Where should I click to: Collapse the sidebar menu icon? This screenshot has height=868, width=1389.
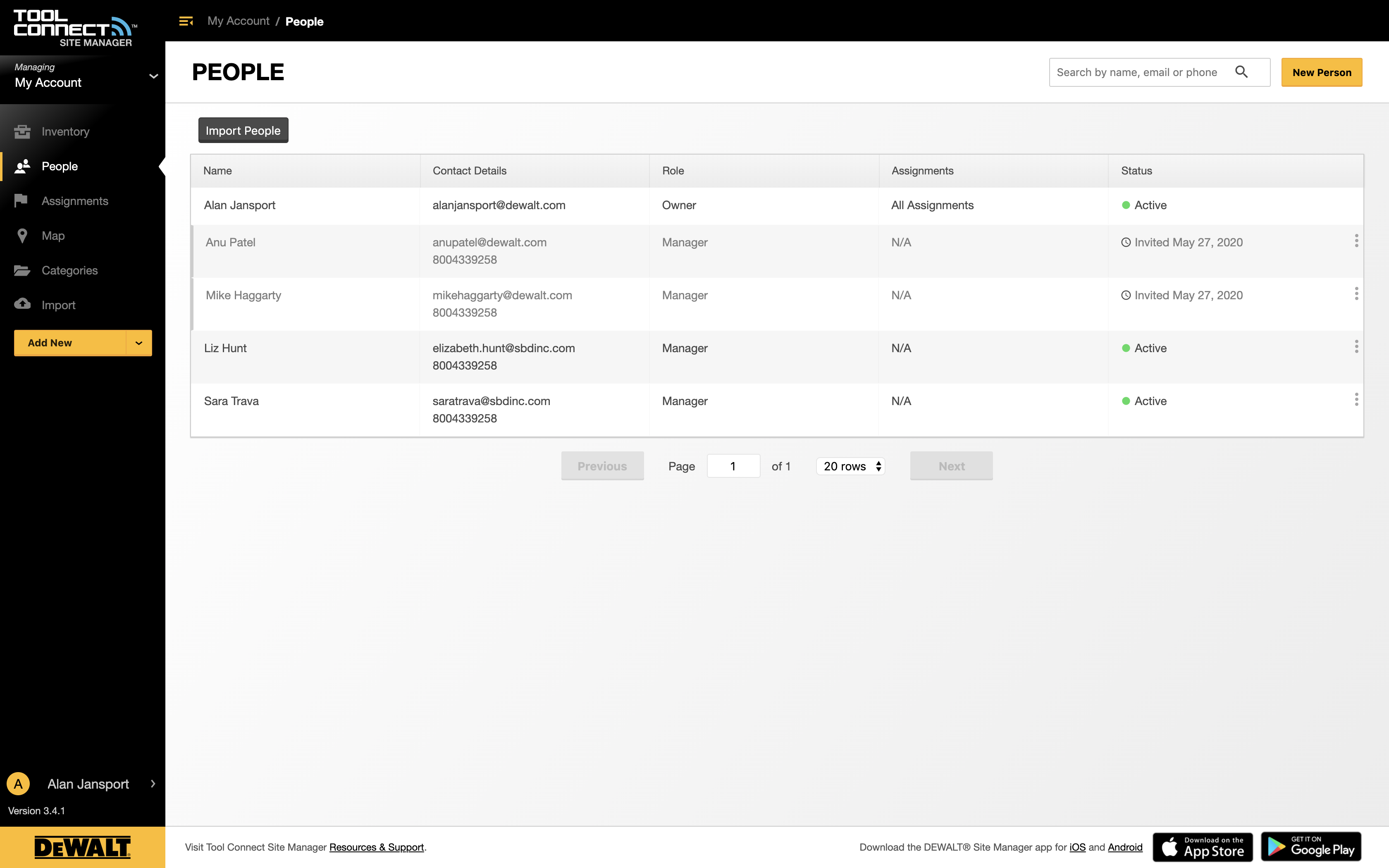186,21
